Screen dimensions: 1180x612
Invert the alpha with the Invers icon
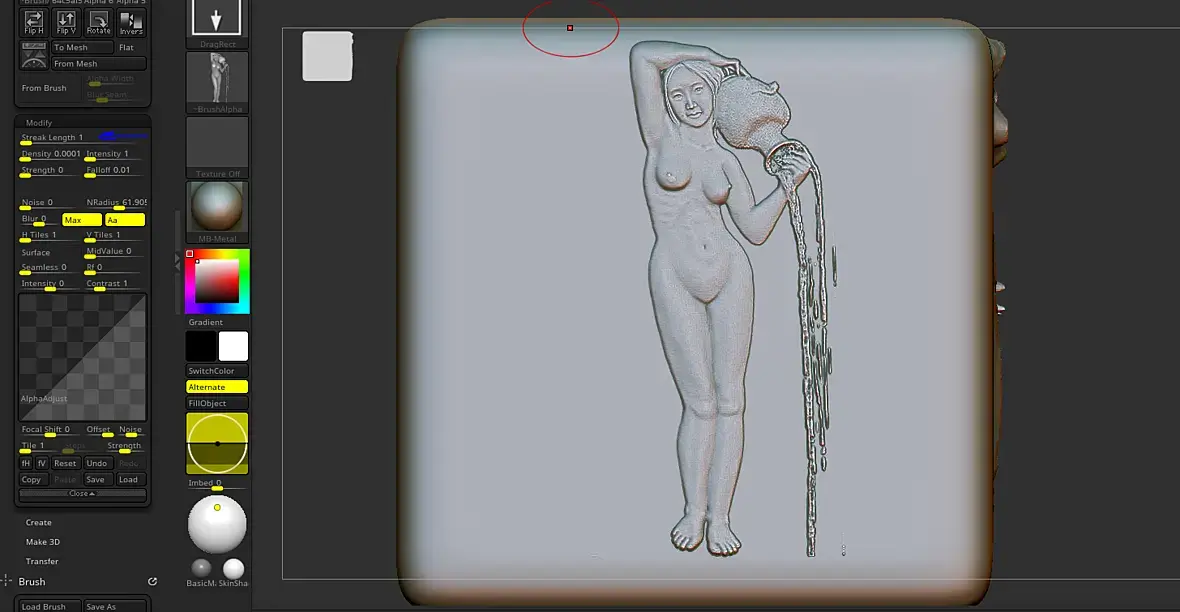(131, 22)
